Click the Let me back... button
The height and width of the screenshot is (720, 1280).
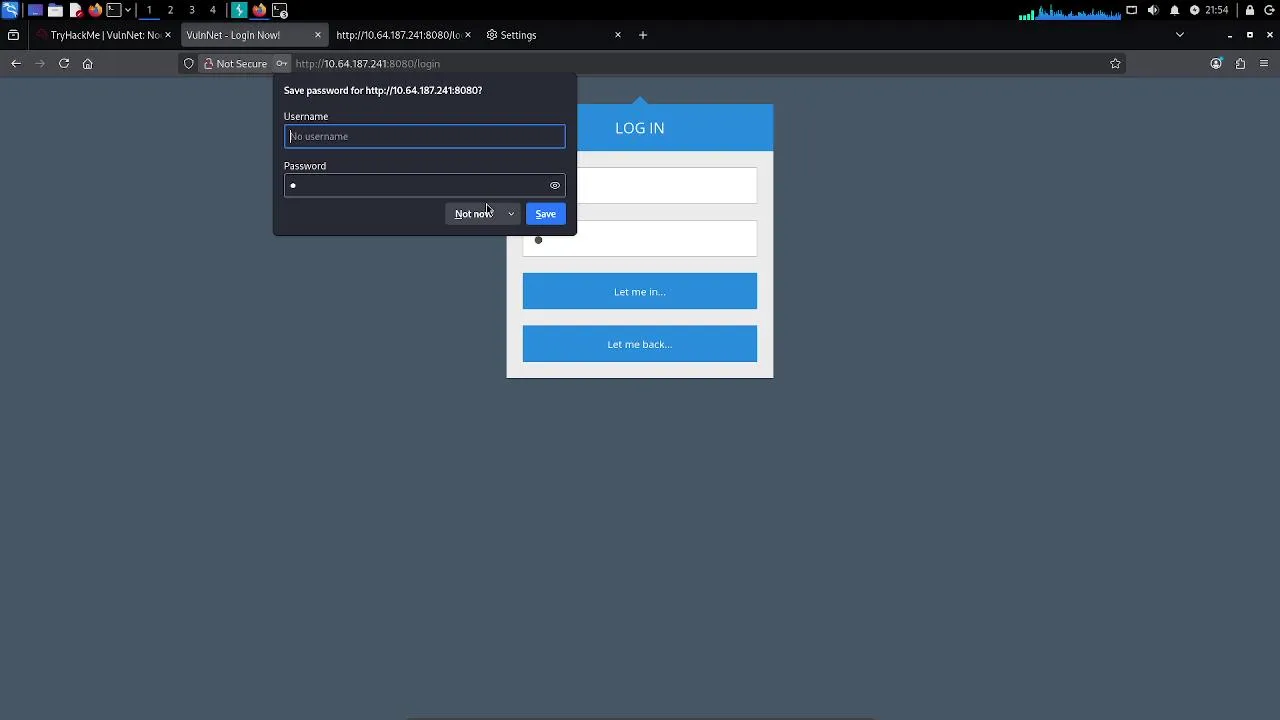640,344
